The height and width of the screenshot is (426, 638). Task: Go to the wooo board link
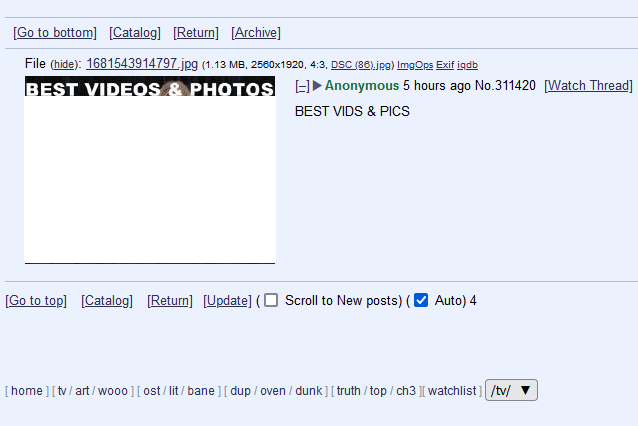[x=113, y=391]
